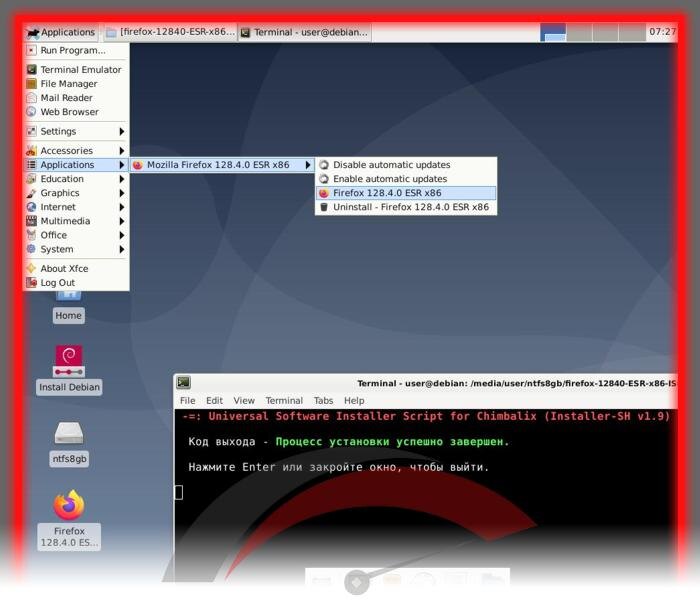Expand the Education submenu arrow

(x=121, y=179)
